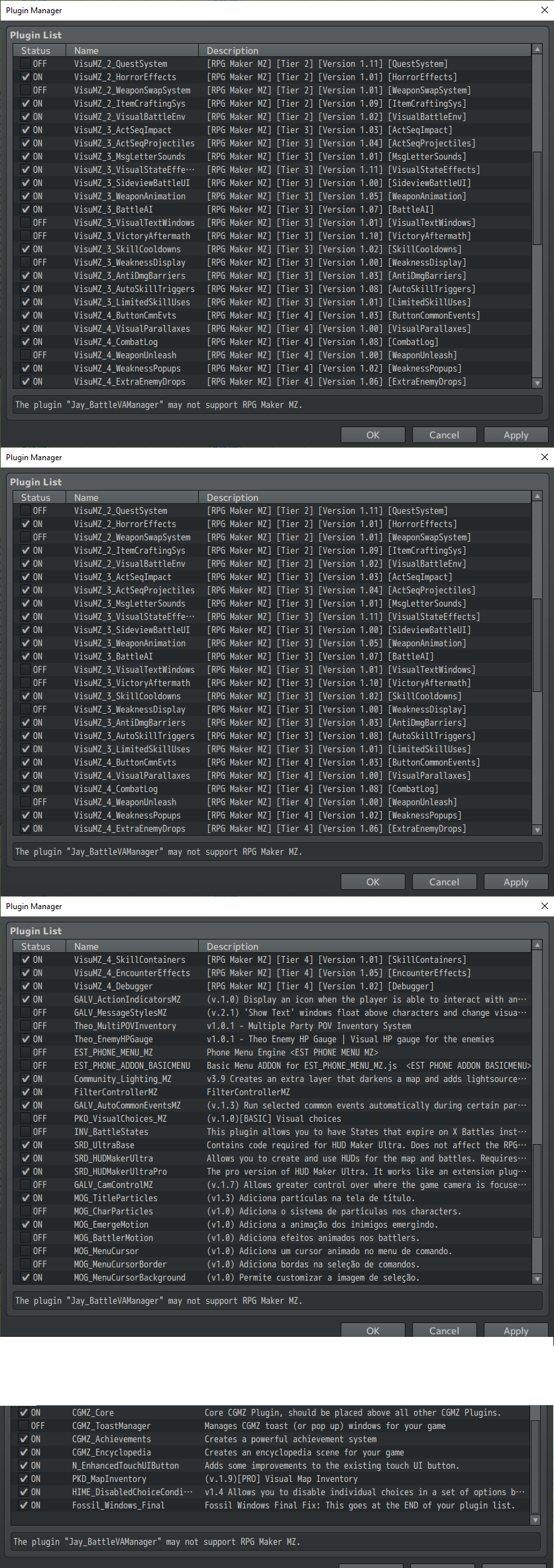This screenshot has height=1568, width=554.
Task: Select the CGMZ_Achievements plugin name
Action: pyautogui.click(x=111, y=1439)
